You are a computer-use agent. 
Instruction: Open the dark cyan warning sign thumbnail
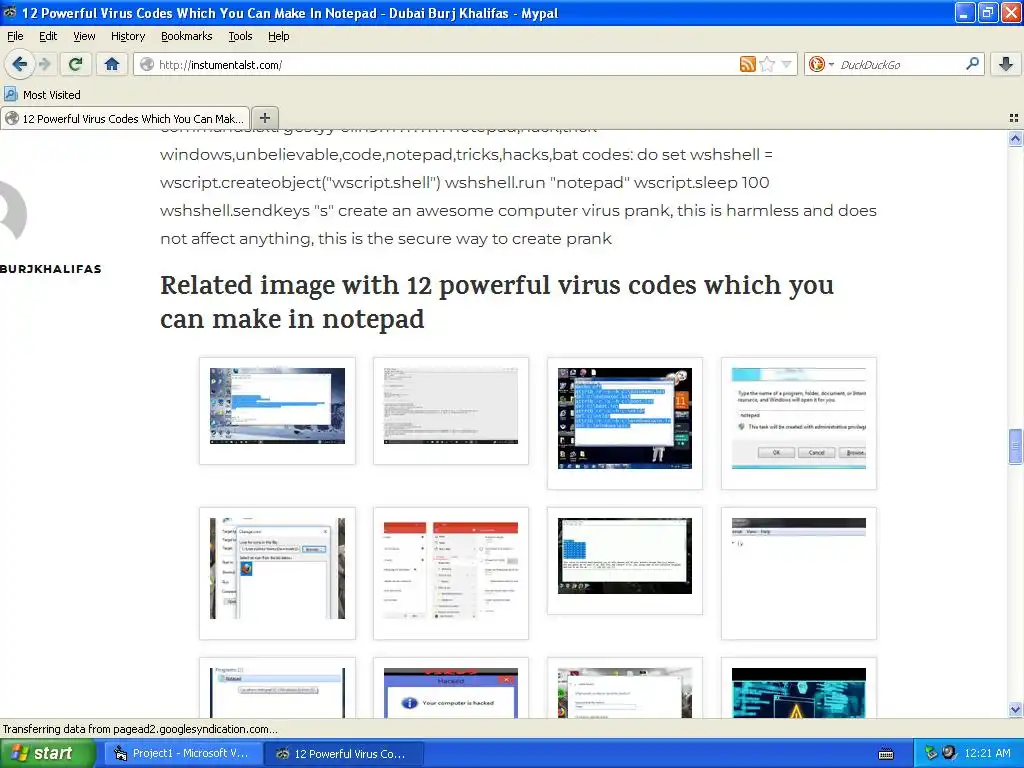coord(799,693)
